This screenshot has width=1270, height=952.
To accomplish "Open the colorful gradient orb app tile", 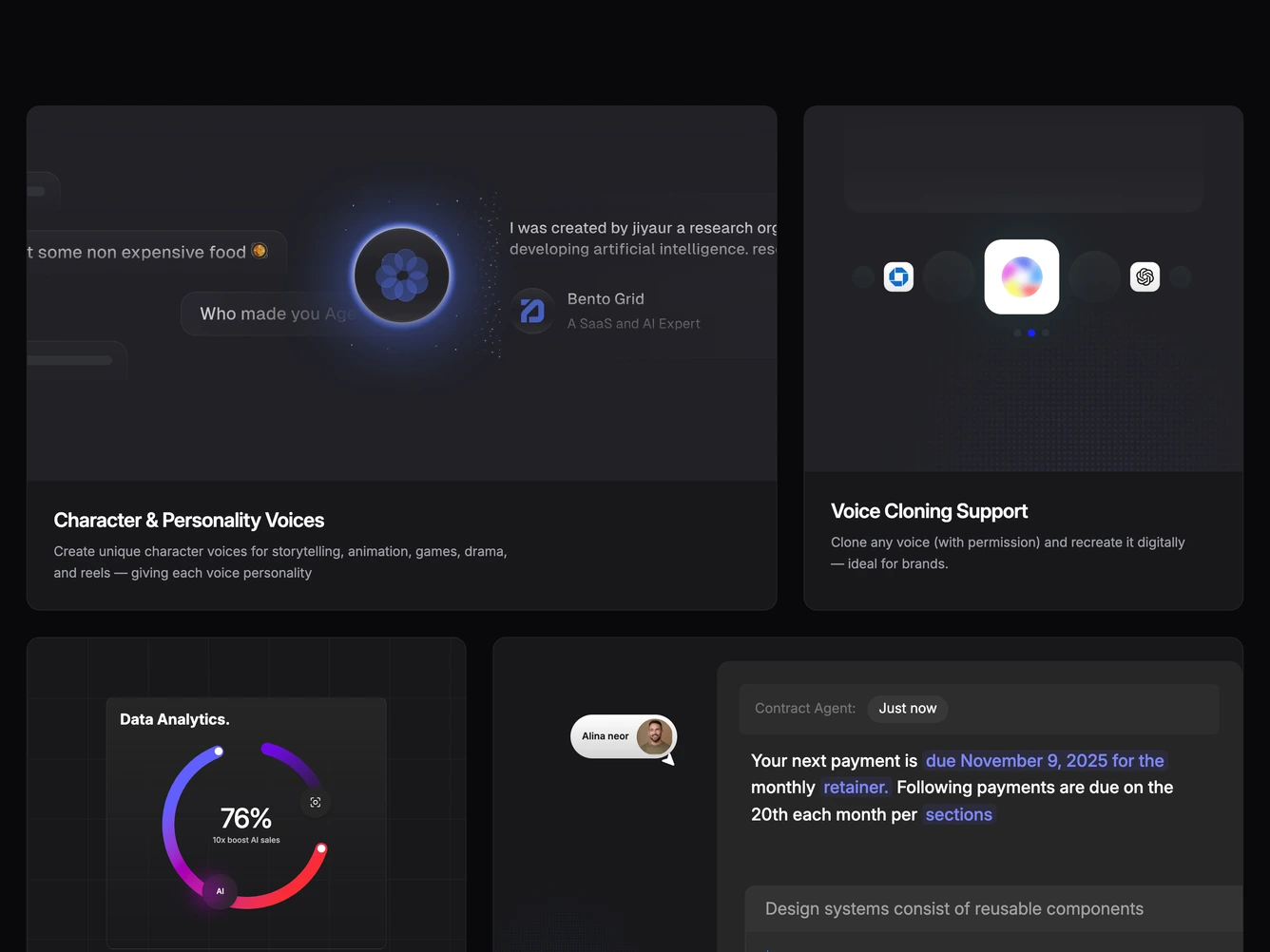I will coord(1022,276).
